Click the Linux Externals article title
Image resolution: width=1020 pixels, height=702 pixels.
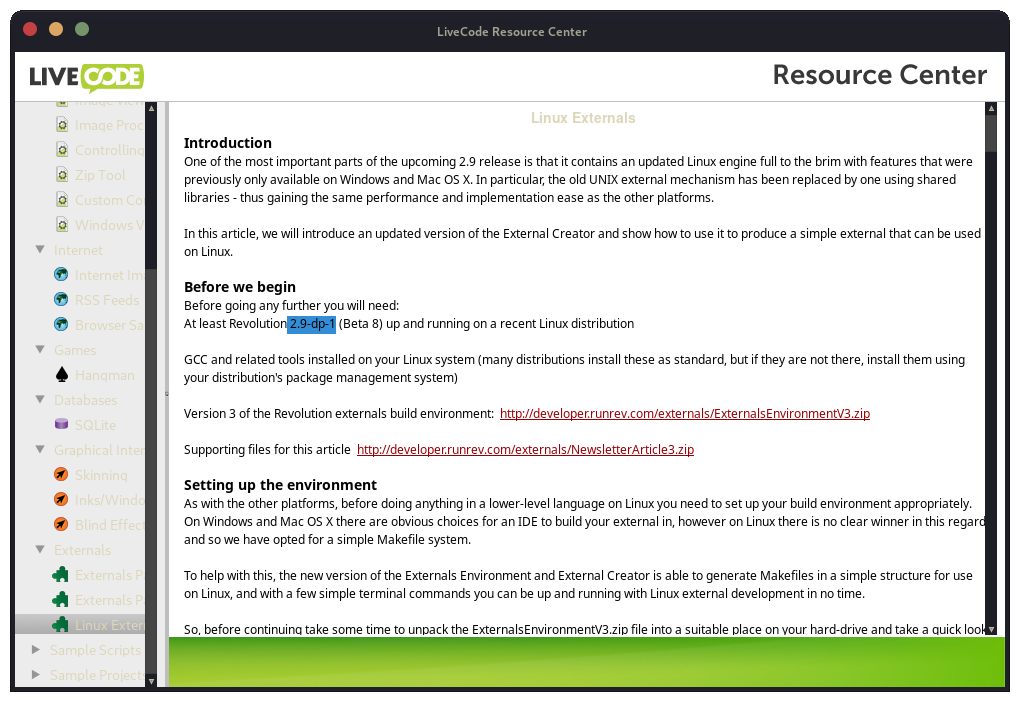[583, 118]
